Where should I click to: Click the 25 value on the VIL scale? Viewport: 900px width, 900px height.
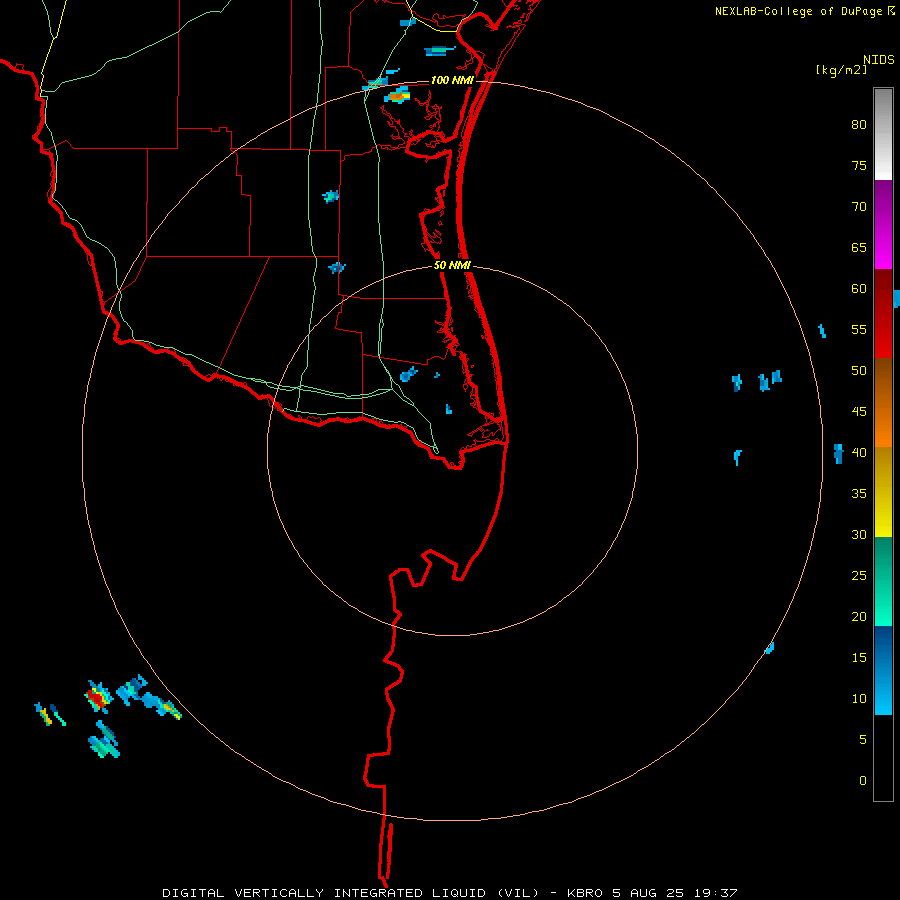tap(859, 576)
